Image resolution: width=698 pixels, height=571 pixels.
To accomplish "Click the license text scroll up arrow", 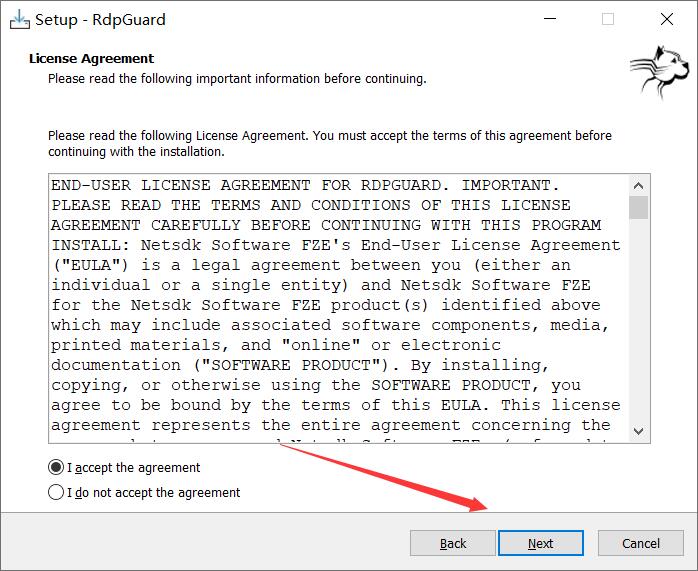I will click(x=638, y=186).
